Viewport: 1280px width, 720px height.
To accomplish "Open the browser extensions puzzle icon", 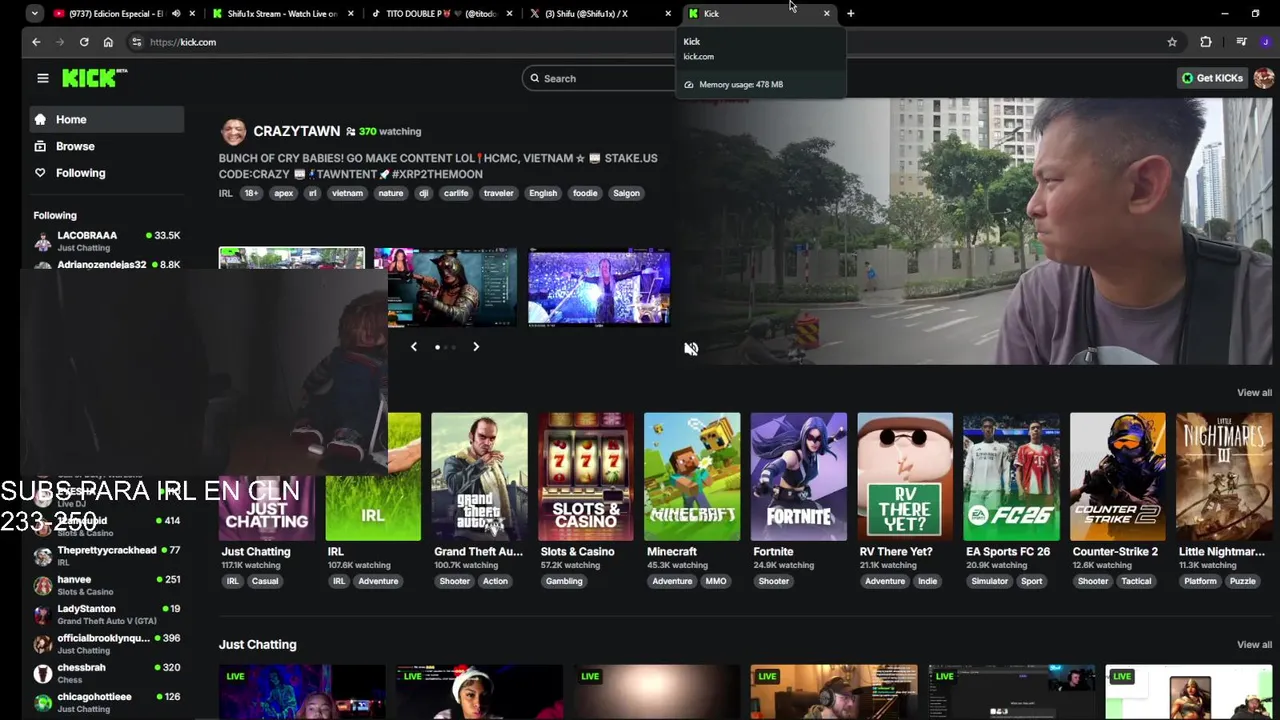I will (x=1206, y=42).
